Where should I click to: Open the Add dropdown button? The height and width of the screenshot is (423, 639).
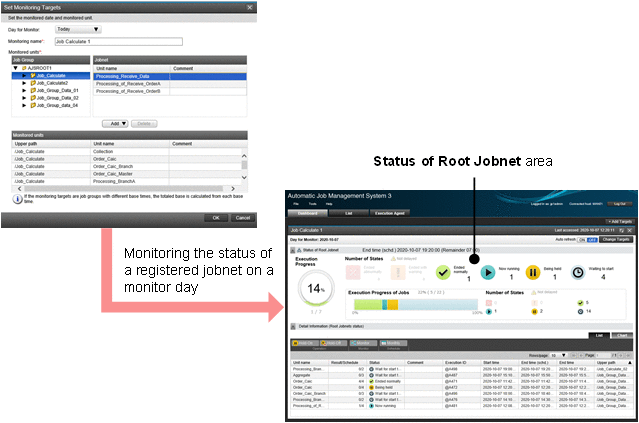click(115, 123)
